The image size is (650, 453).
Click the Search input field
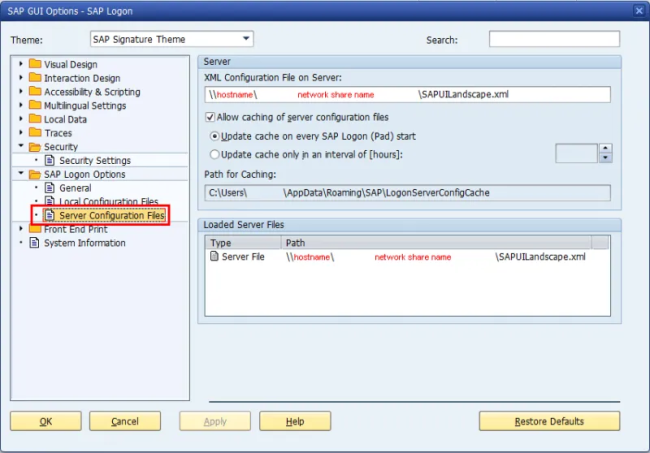[x=554, y=39]
